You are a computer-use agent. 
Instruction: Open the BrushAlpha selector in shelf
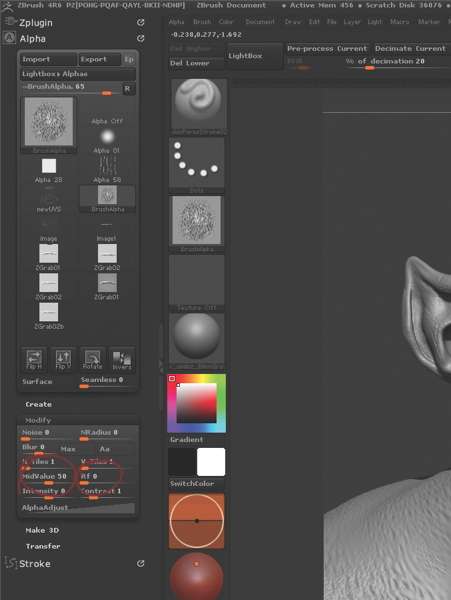pos(197,224)
